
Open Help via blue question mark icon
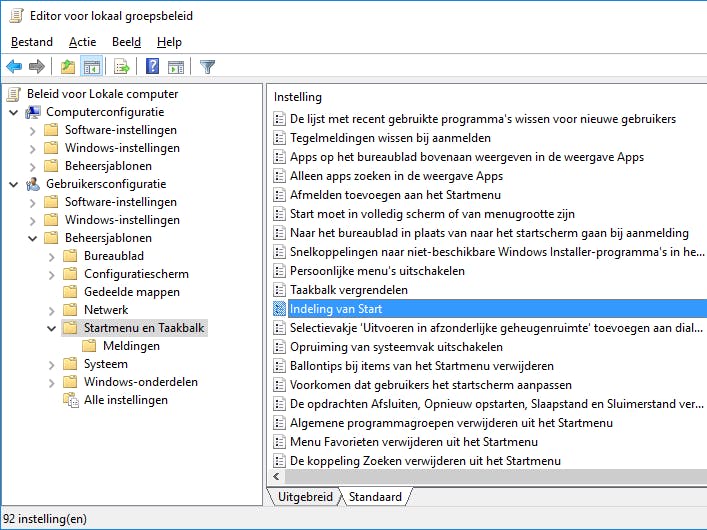pyautogui.click(x=152, y=67)
